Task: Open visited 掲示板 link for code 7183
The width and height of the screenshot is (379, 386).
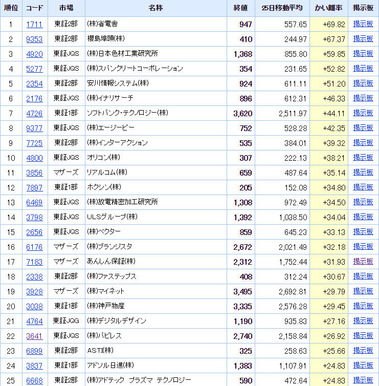Action: tap(363, 261)
